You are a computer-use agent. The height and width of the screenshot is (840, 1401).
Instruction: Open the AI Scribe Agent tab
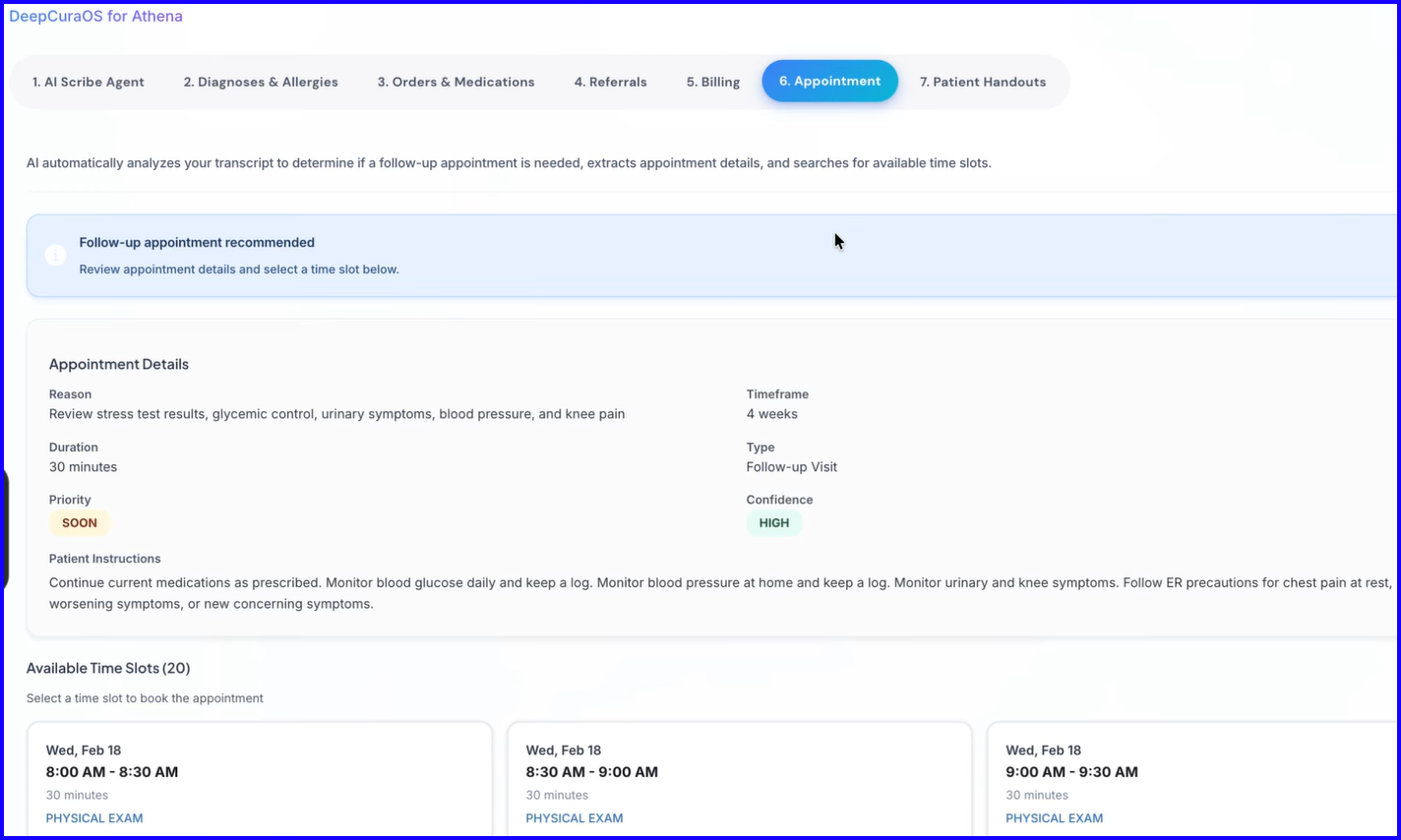(x=89, y=82)
